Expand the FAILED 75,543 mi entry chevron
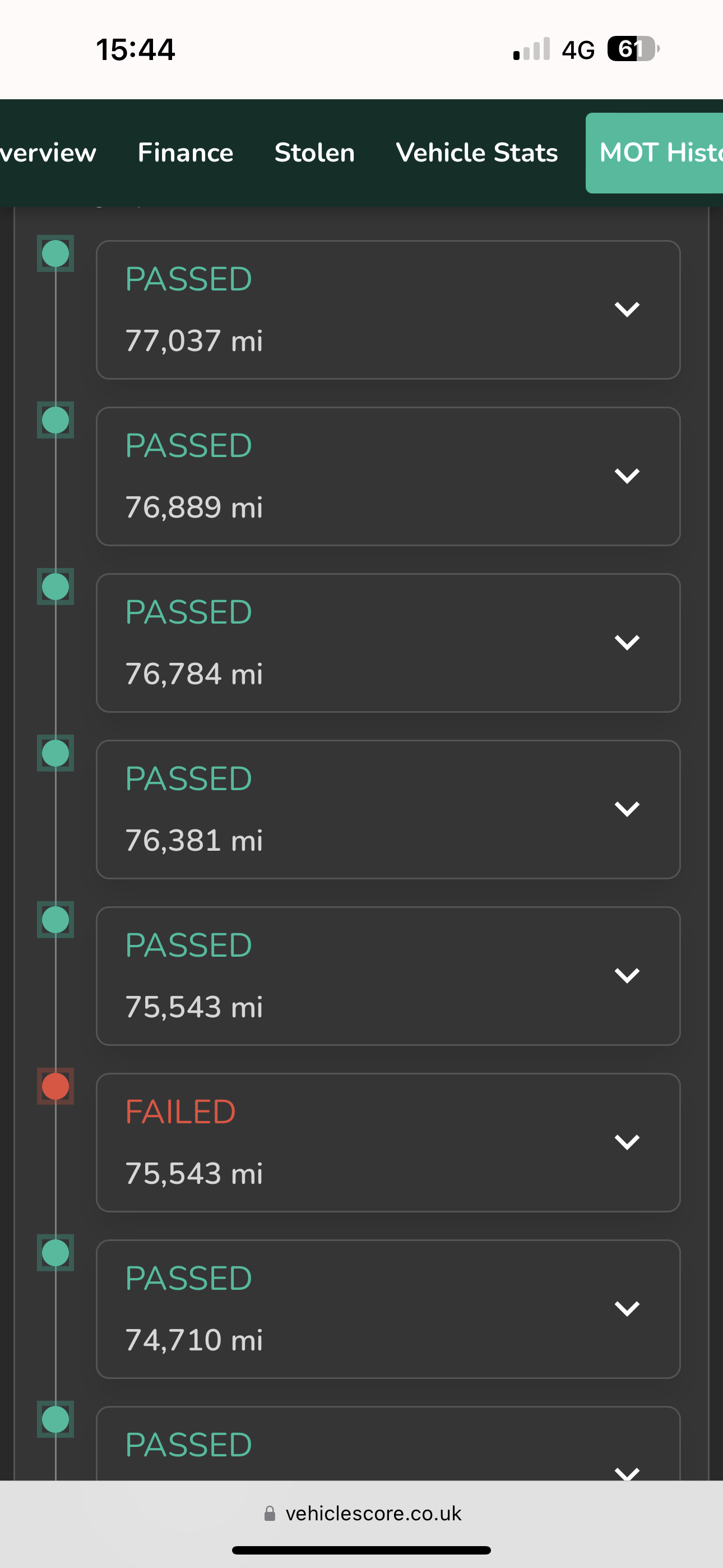The width and height of the screenshot is (723, 1568). pyautogui.click(x=626, y=1142)
